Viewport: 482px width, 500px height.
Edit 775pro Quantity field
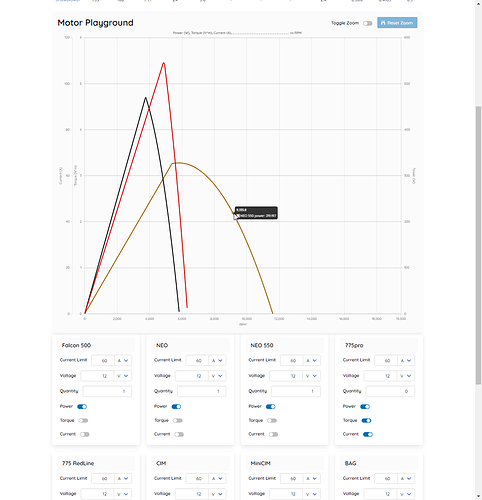click(x=390, y=391)
